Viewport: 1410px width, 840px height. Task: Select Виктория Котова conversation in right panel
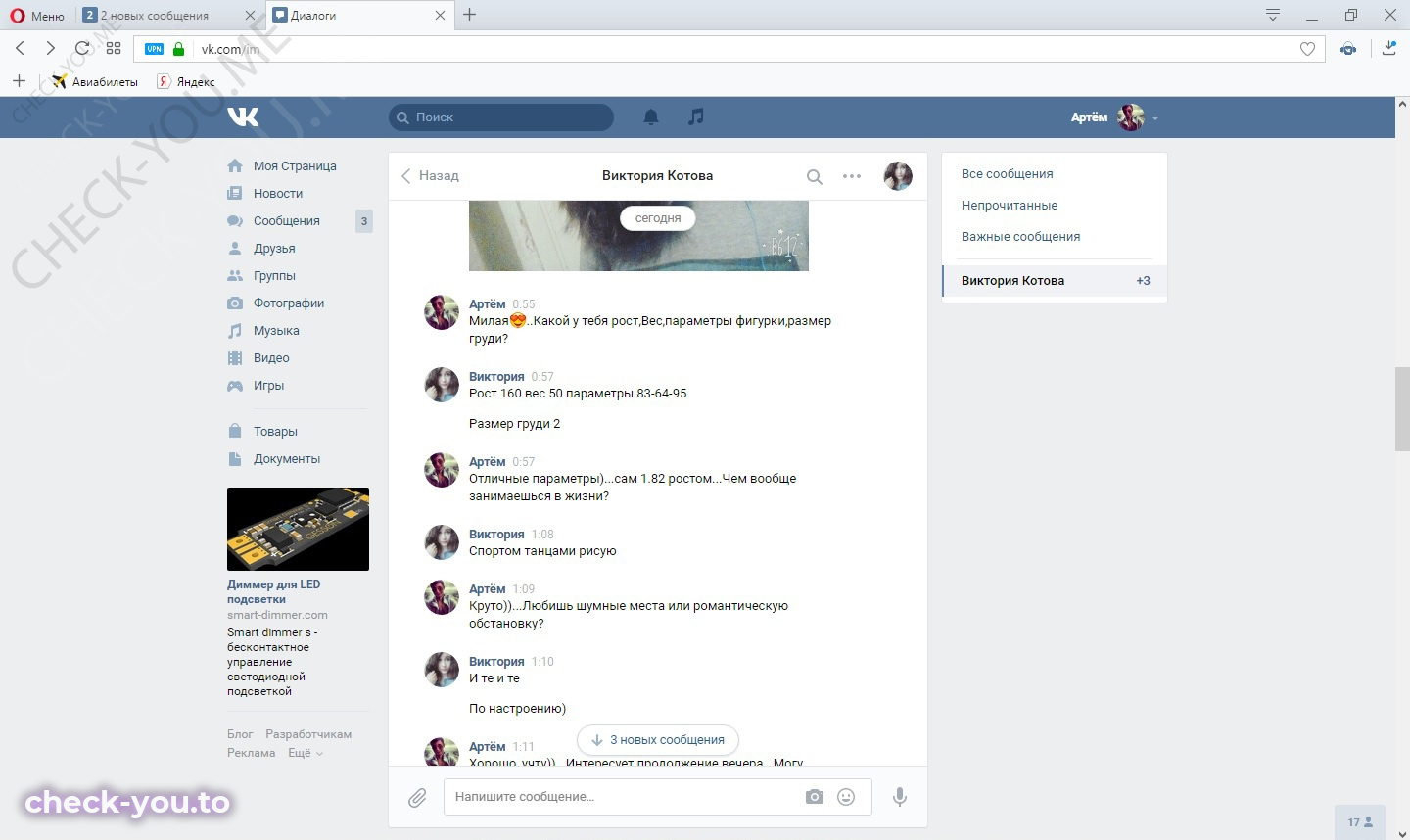tap(1055, 281)
